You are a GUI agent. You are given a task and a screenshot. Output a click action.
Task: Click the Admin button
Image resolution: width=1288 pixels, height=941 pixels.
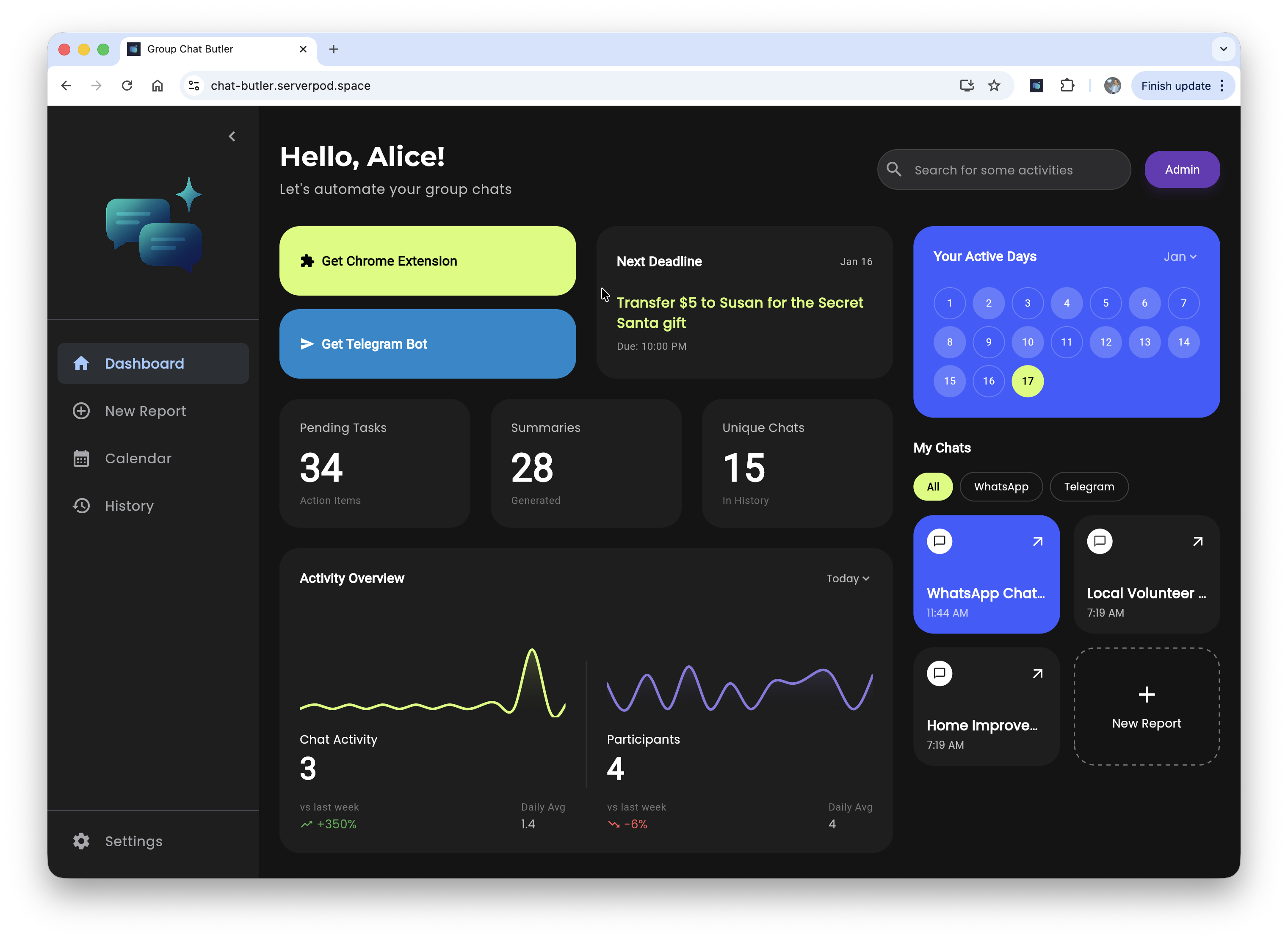click(x=1182, y=170)
